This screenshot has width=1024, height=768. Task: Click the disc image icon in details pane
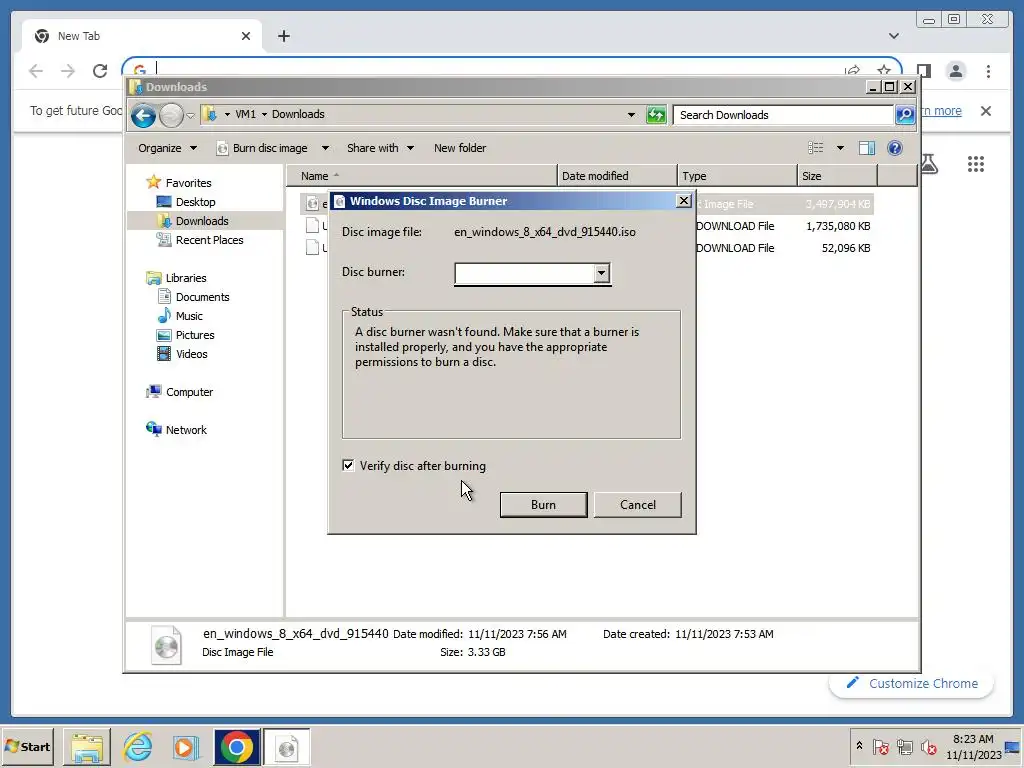click(x=167, y=645)
